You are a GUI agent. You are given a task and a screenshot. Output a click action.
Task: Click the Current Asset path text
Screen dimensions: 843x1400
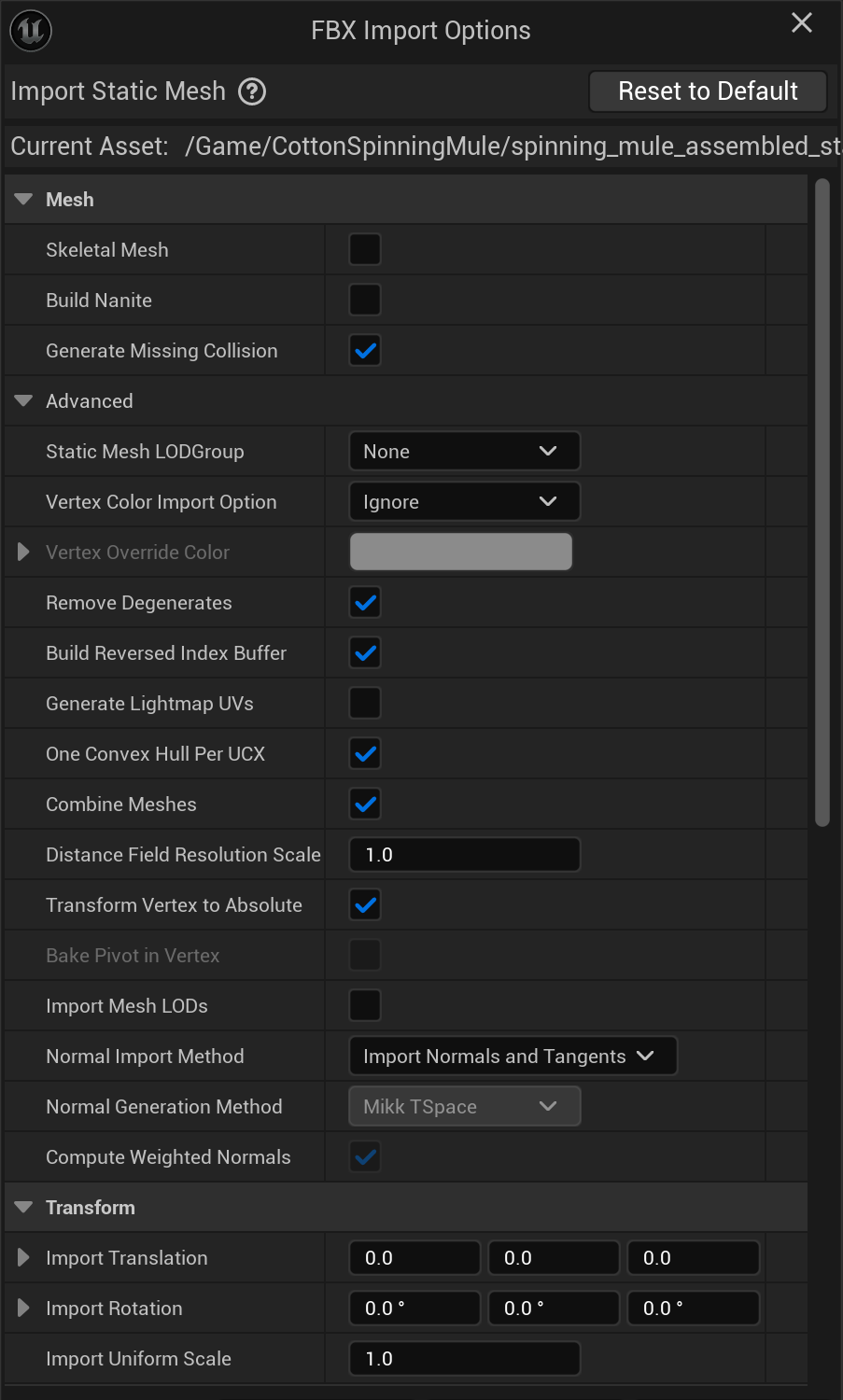coord(513,147)
